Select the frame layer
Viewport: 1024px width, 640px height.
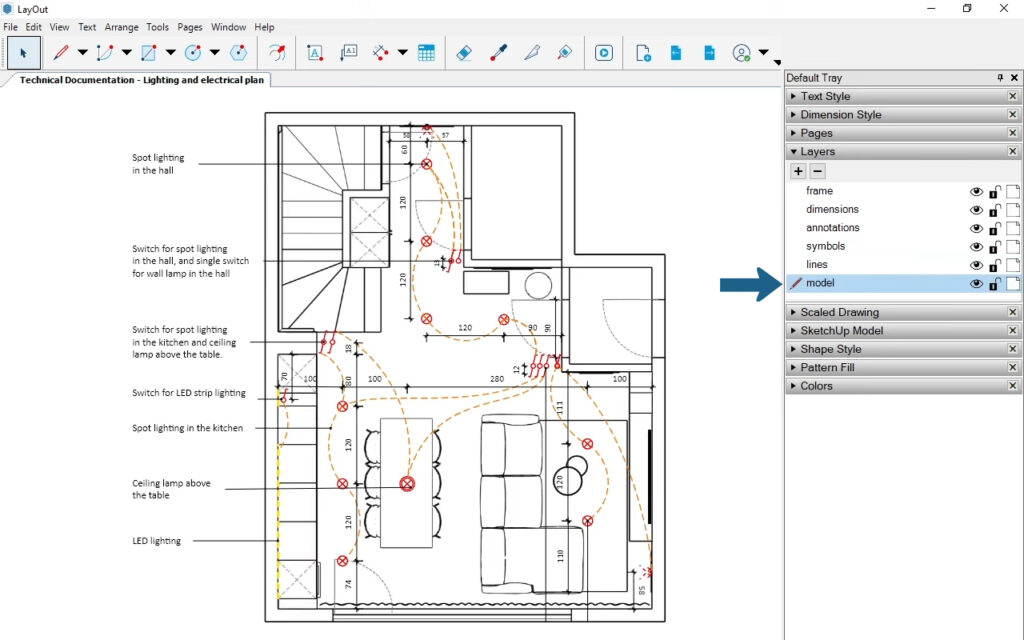pos(819,191)
